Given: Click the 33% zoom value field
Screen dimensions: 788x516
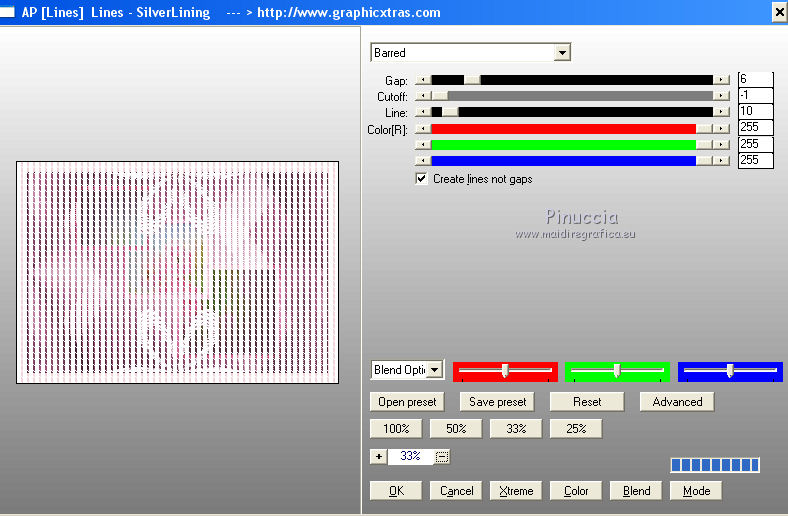Looking at the screenshot, I should [x=411, y=456].
